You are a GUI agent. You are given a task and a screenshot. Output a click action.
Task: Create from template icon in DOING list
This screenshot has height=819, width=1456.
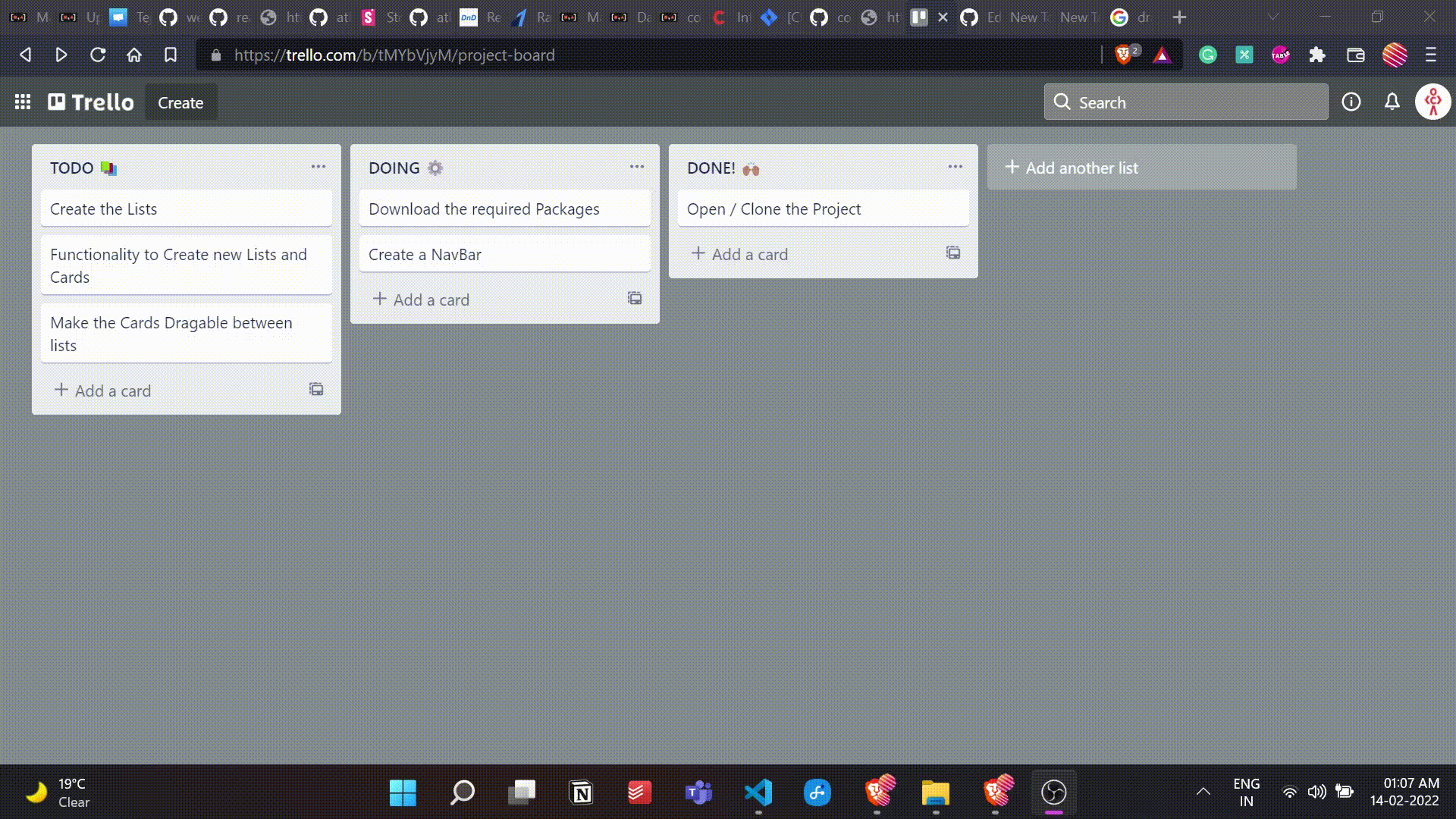point(635,298)
